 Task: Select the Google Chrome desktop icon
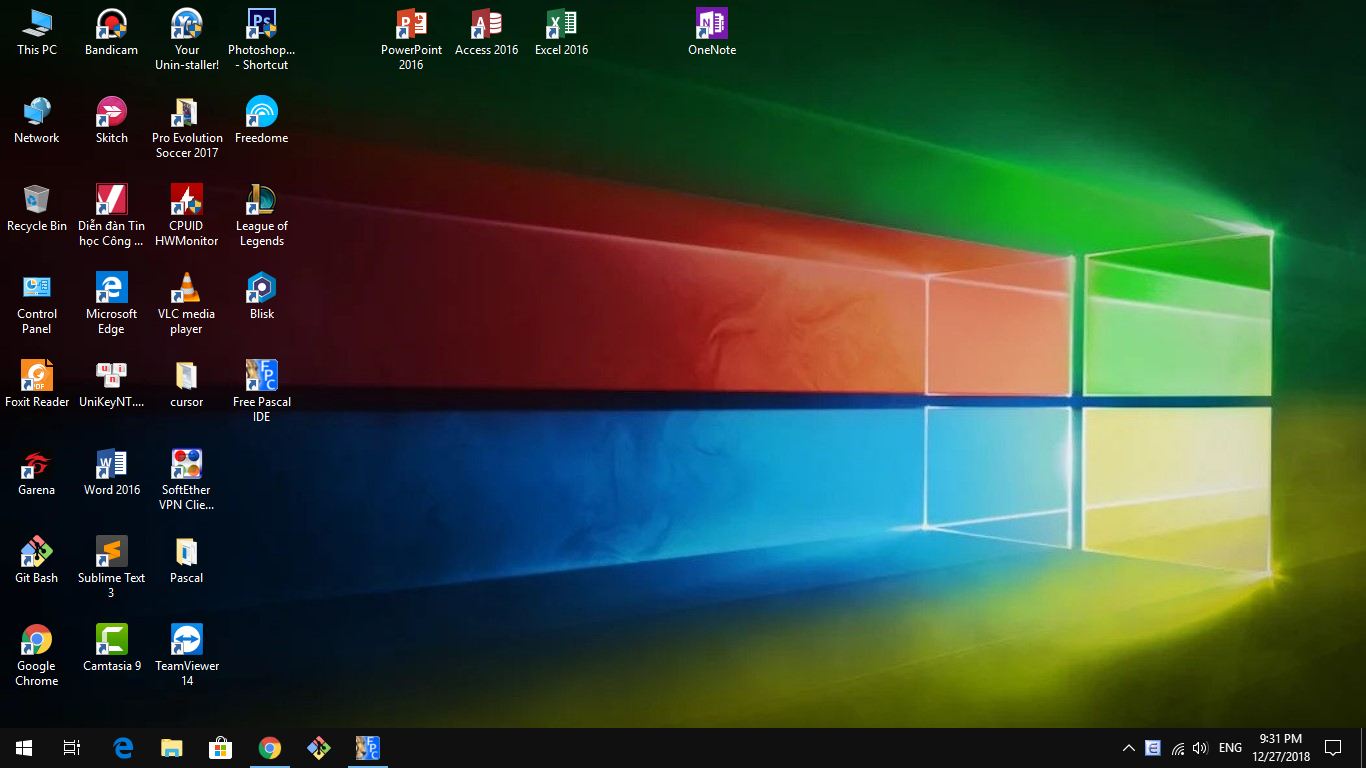[x=37, y=656]
